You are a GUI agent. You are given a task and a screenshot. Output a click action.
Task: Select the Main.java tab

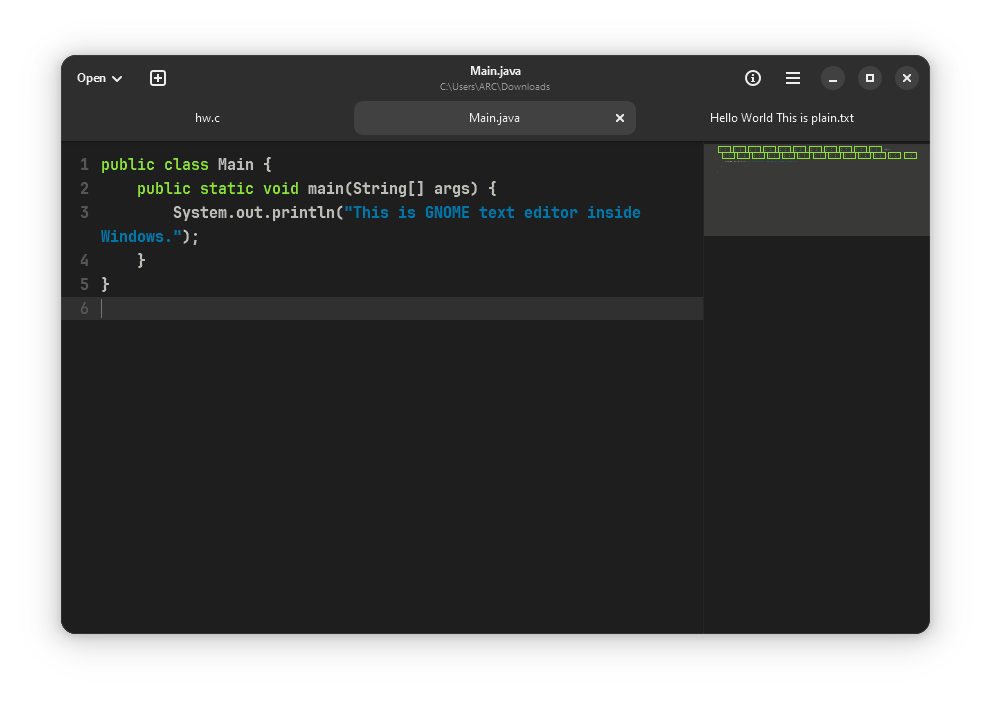coord(494,118)
